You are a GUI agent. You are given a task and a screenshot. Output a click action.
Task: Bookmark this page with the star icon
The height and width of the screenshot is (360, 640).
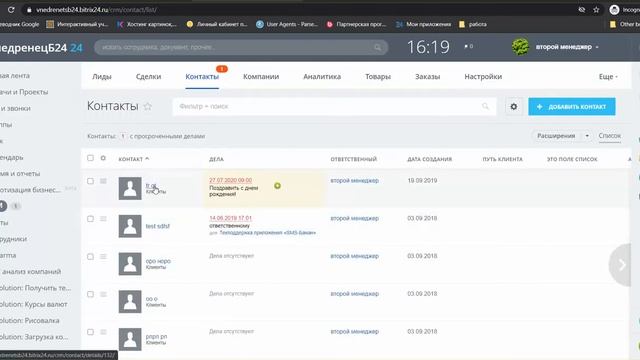596,10
